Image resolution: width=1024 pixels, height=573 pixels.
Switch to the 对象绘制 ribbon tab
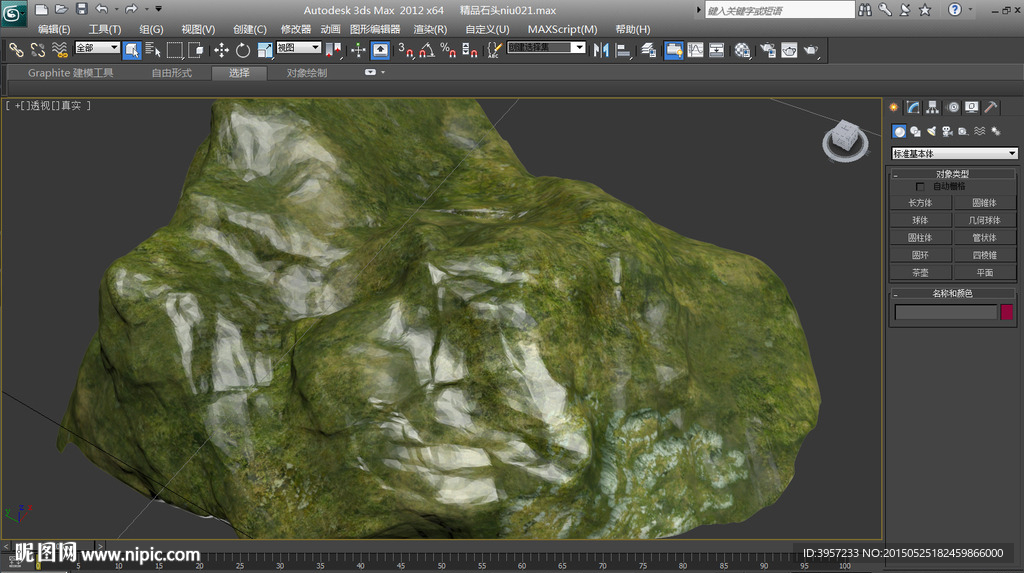(306, 73)
